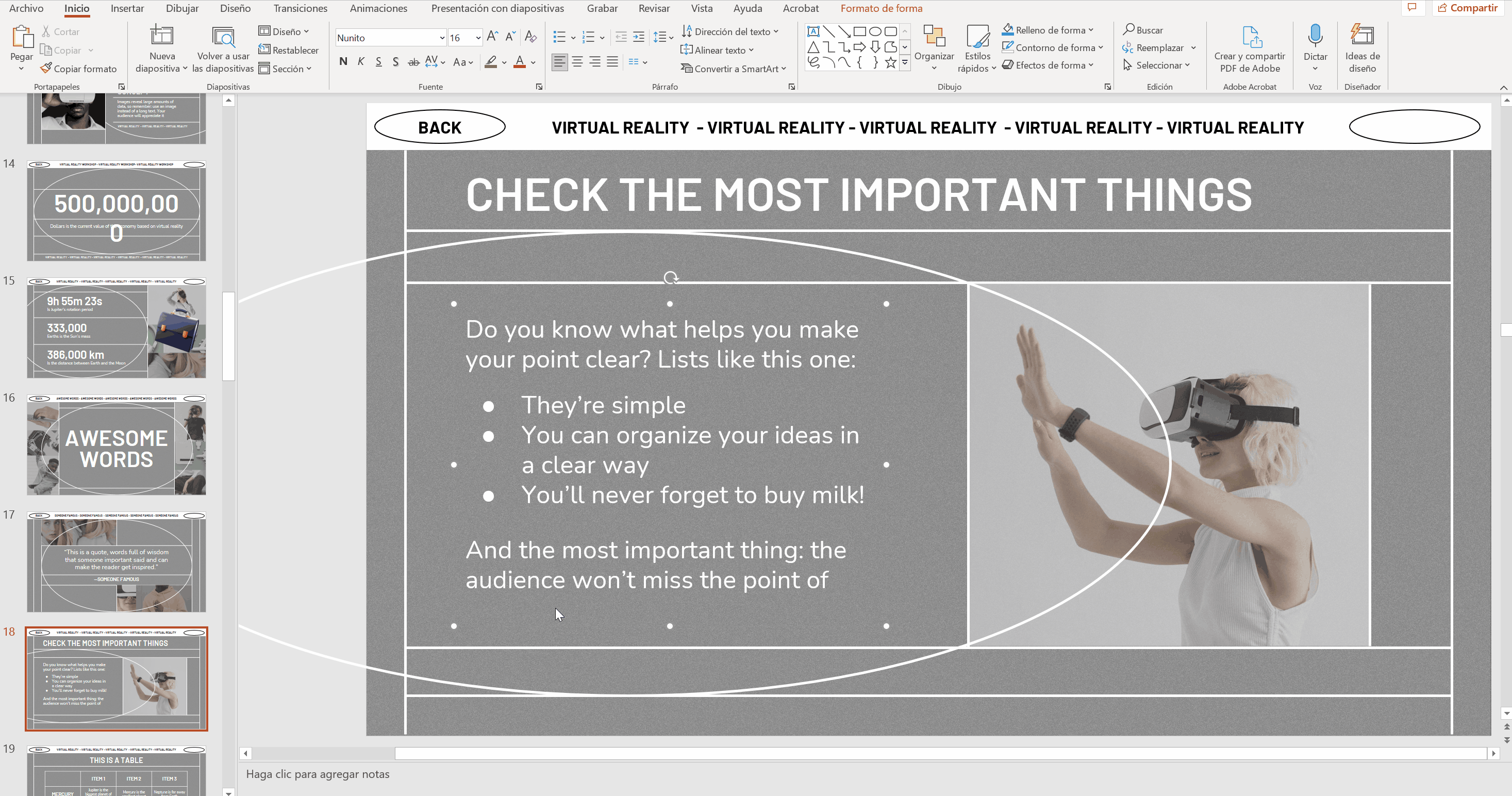The image size is (1512, 796).
Task: Apply text highlight color pen swatch
Action: pos(491,62)
